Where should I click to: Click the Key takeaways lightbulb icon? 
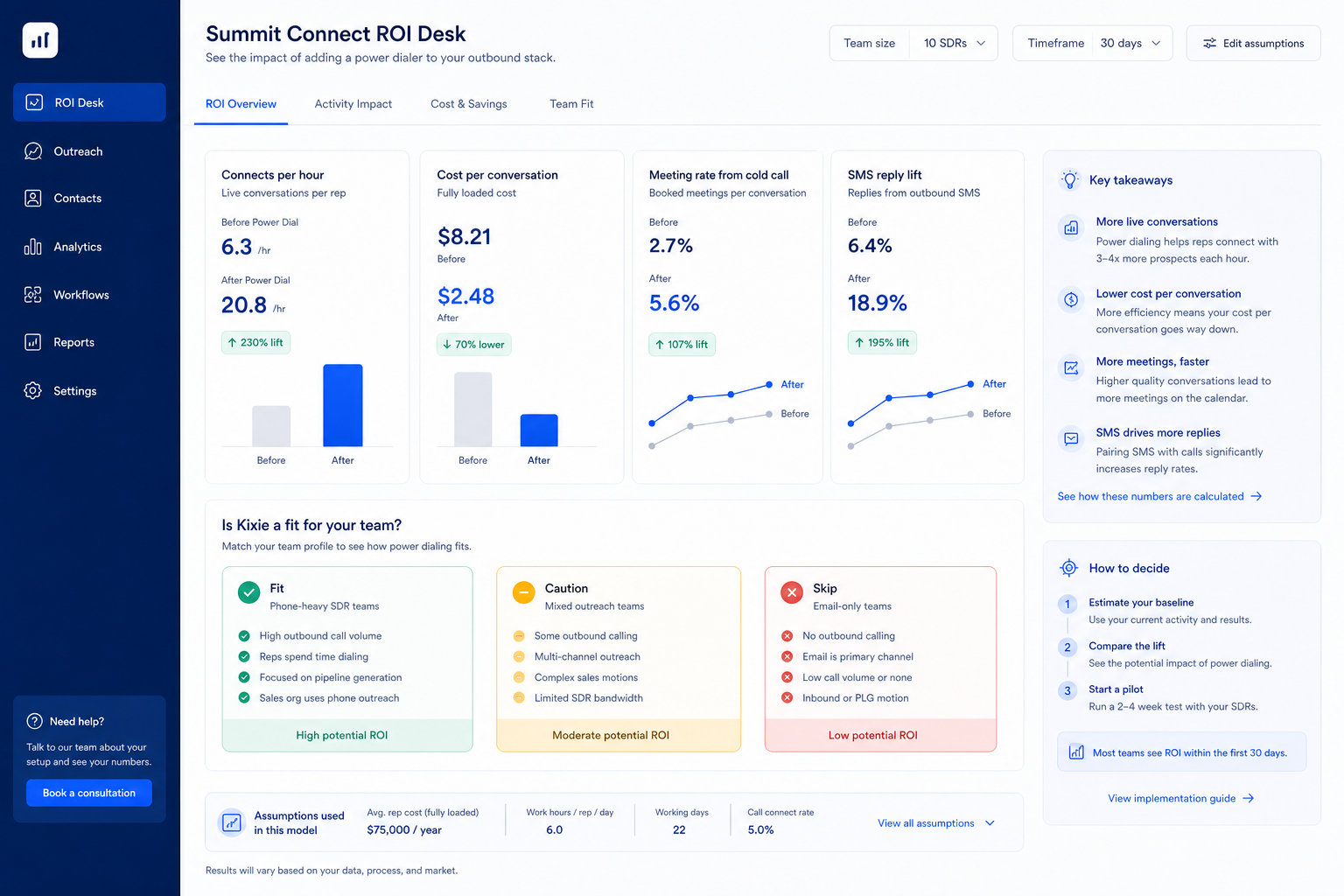tap(1070, 180)
